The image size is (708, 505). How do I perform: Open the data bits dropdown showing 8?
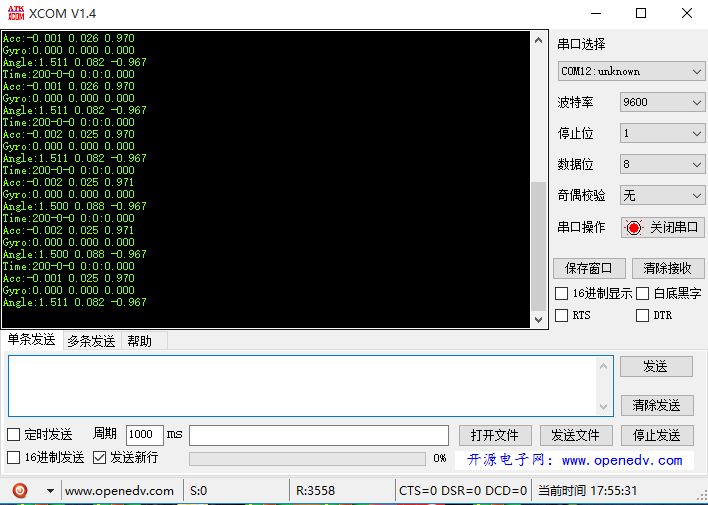[662, 164]
